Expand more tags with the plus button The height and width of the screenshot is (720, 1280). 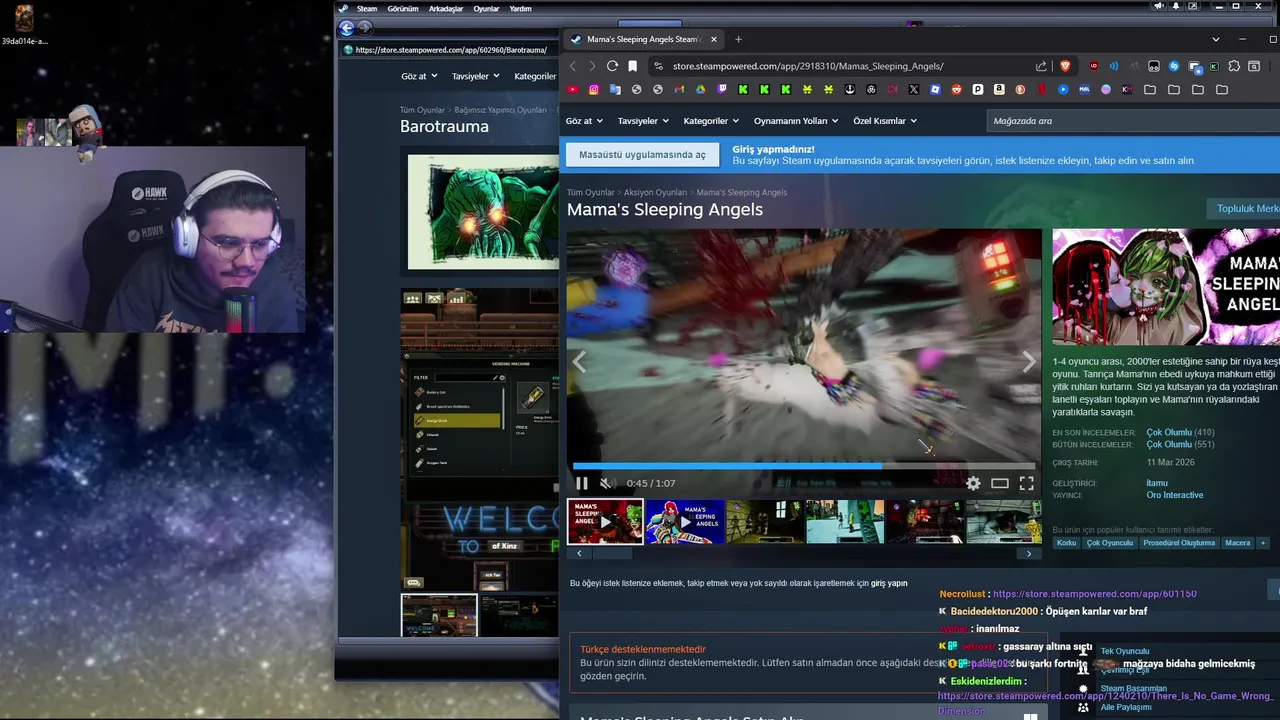tap(1262, 543)
